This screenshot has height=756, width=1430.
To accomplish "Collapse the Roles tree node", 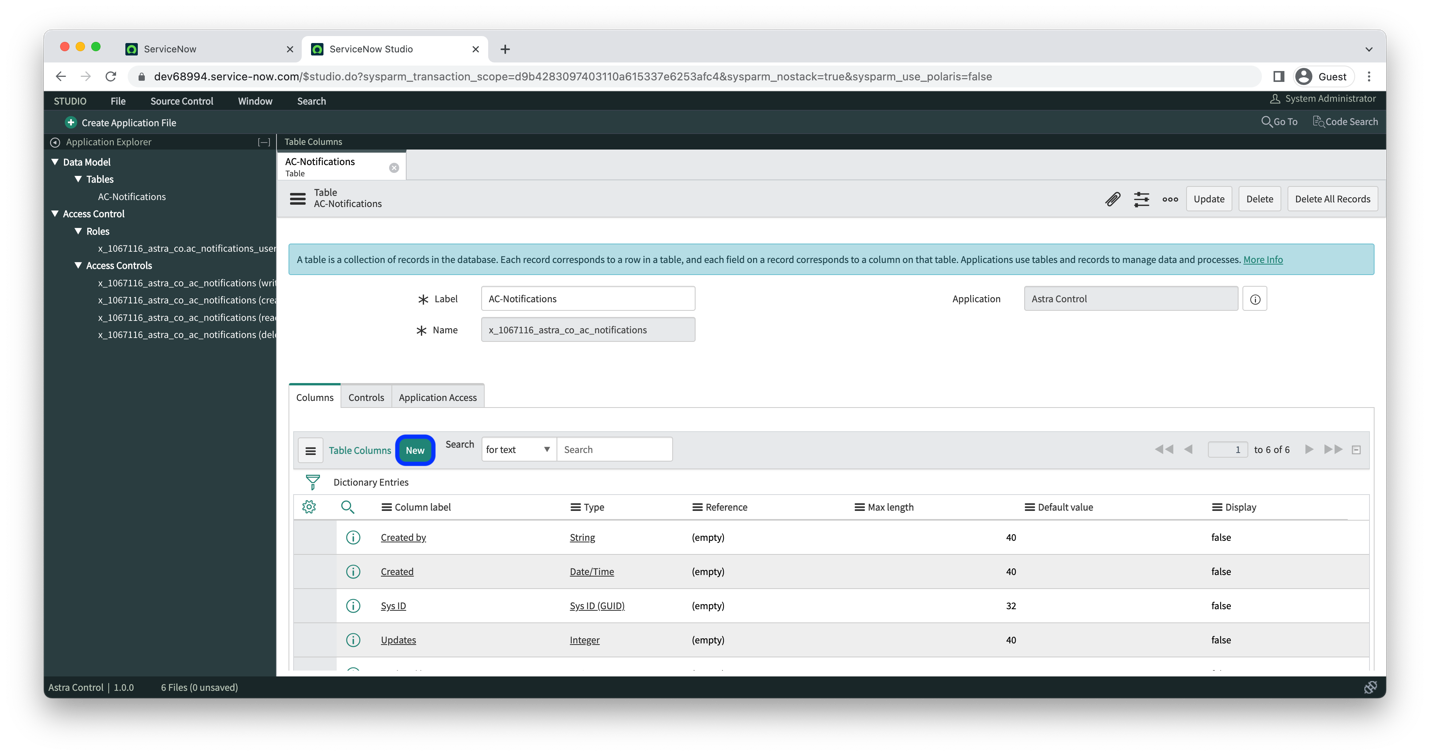I will (x=78, y=231).
